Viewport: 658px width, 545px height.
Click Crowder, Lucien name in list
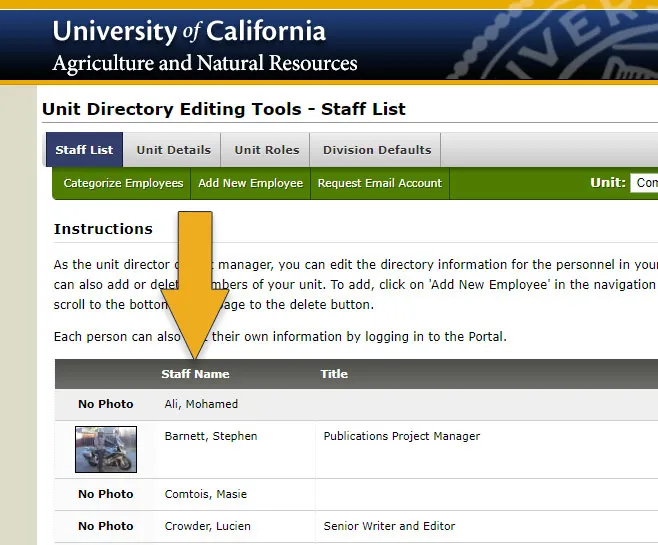207,526
